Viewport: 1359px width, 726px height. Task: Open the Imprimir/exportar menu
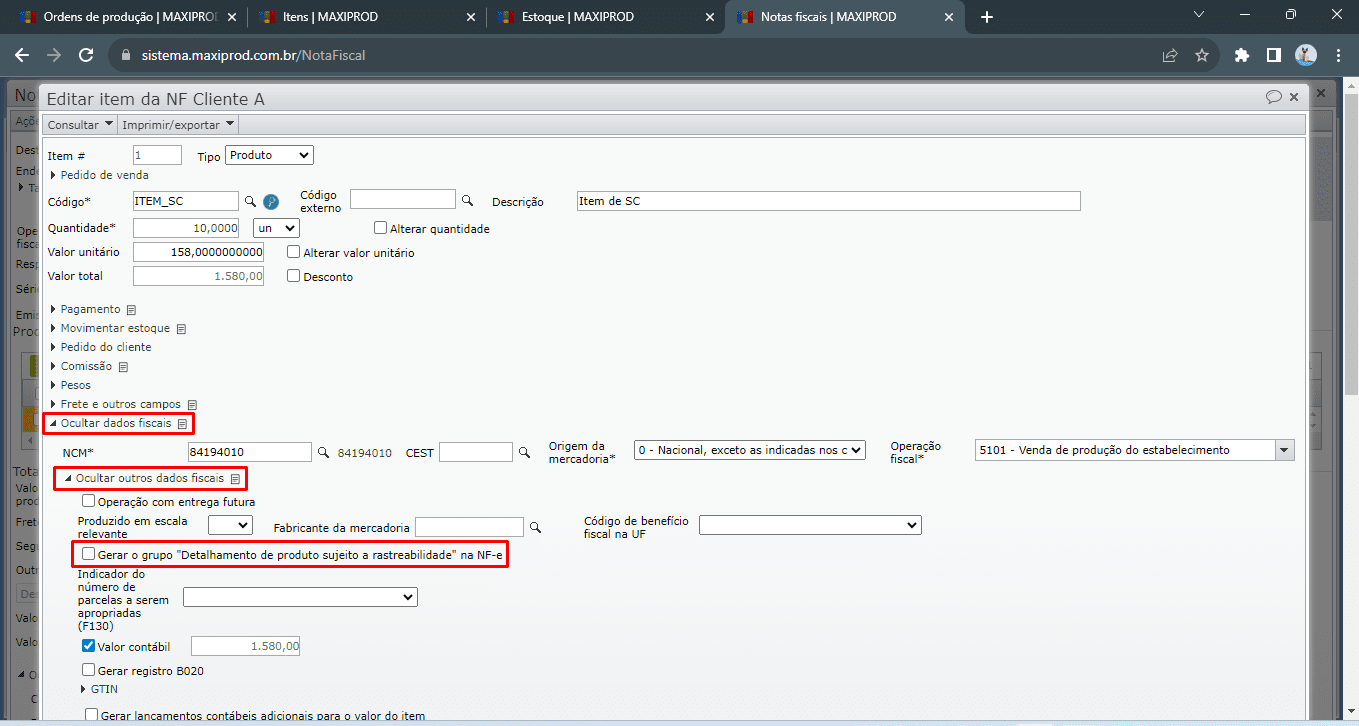pyautogui.click(x=178, y=124)
